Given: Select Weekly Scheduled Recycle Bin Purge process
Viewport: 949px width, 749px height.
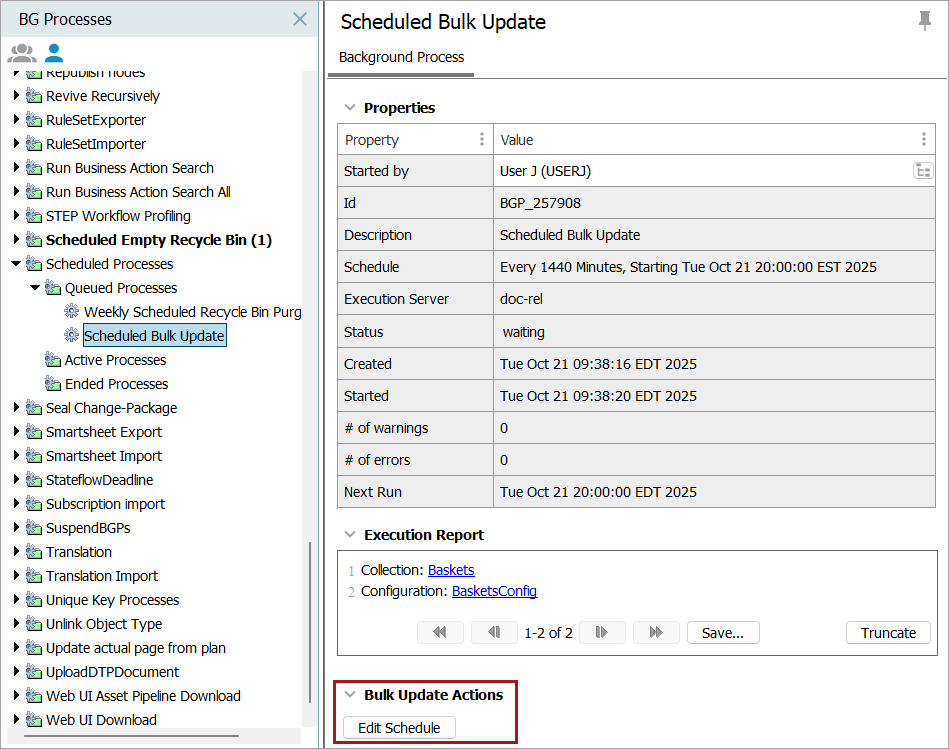Looking at the screenshot, I should (192, 312).
